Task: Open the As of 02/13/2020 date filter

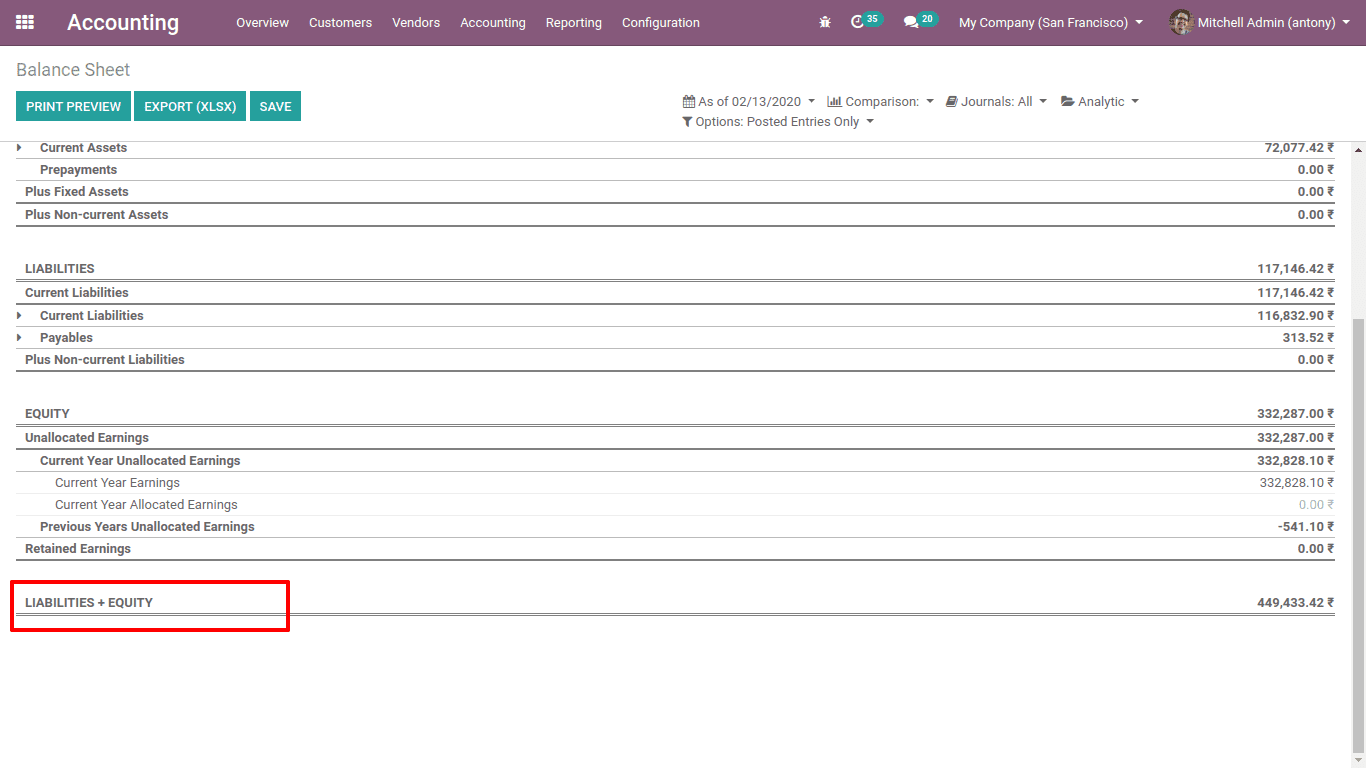Action: (x=749, y=101)
